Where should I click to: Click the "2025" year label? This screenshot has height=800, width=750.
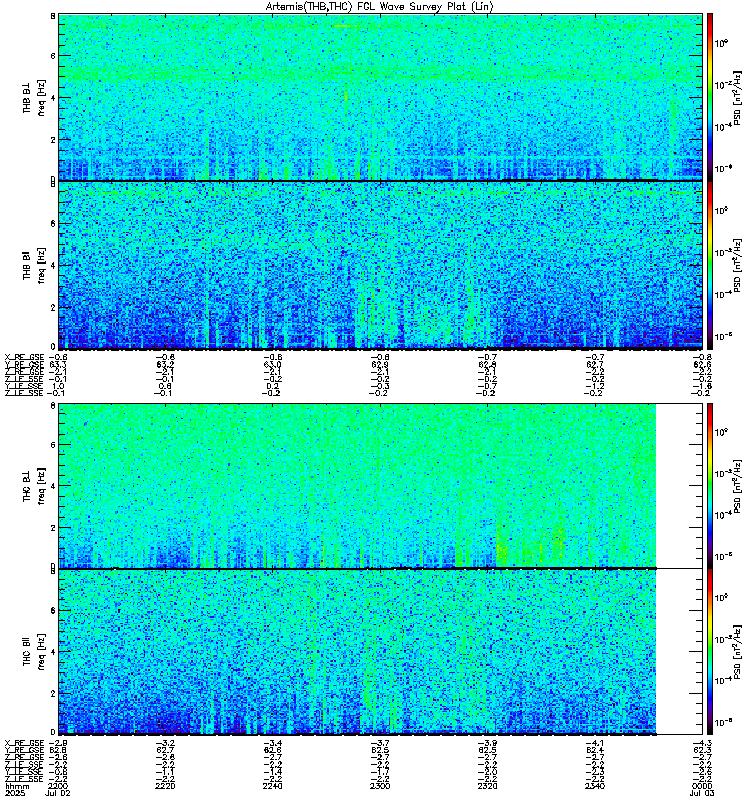click(x=14, y=793)
